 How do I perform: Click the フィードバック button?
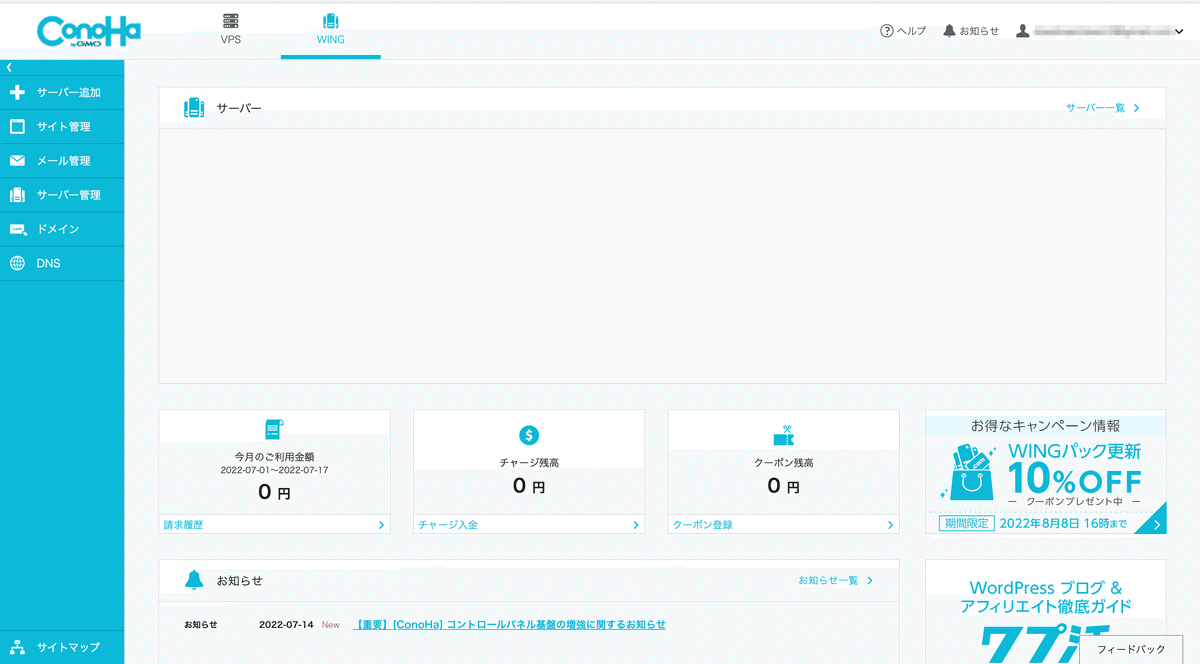tap(1132, 649)
